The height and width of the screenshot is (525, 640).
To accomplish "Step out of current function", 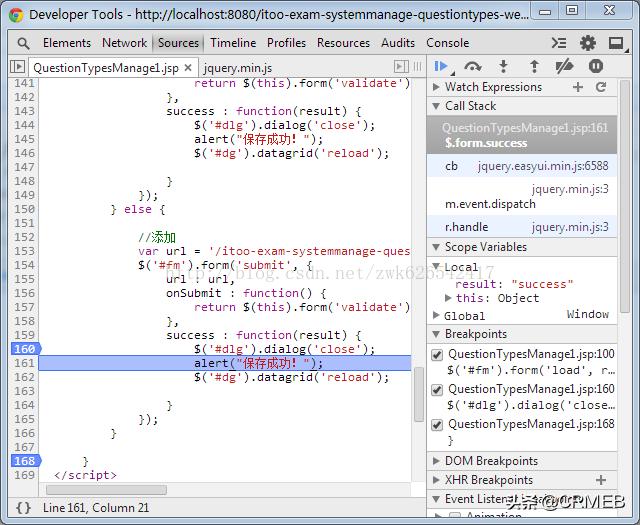I will click(x=534, y=66).
